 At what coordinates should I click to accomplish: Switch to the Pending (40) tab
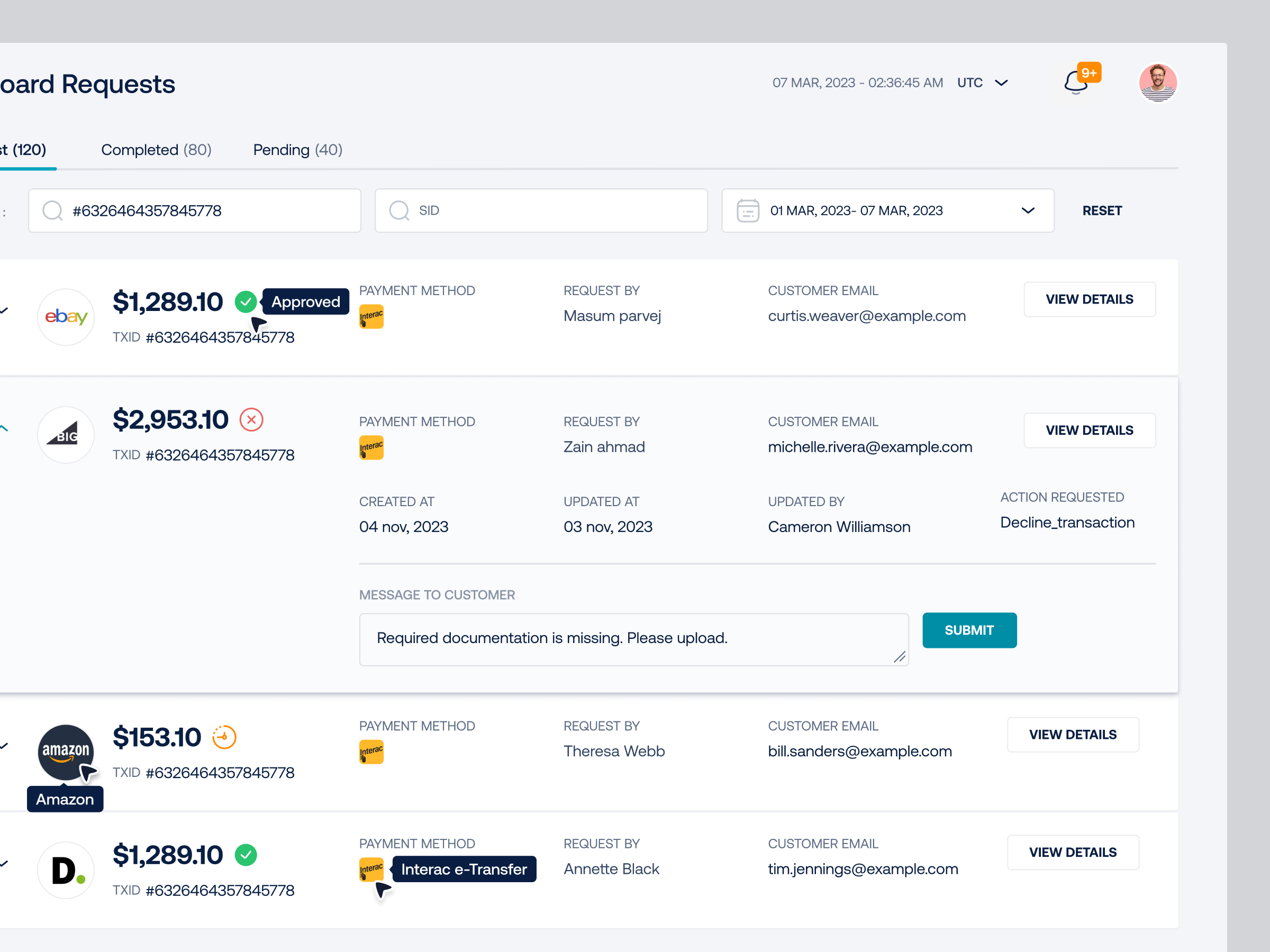297,149
